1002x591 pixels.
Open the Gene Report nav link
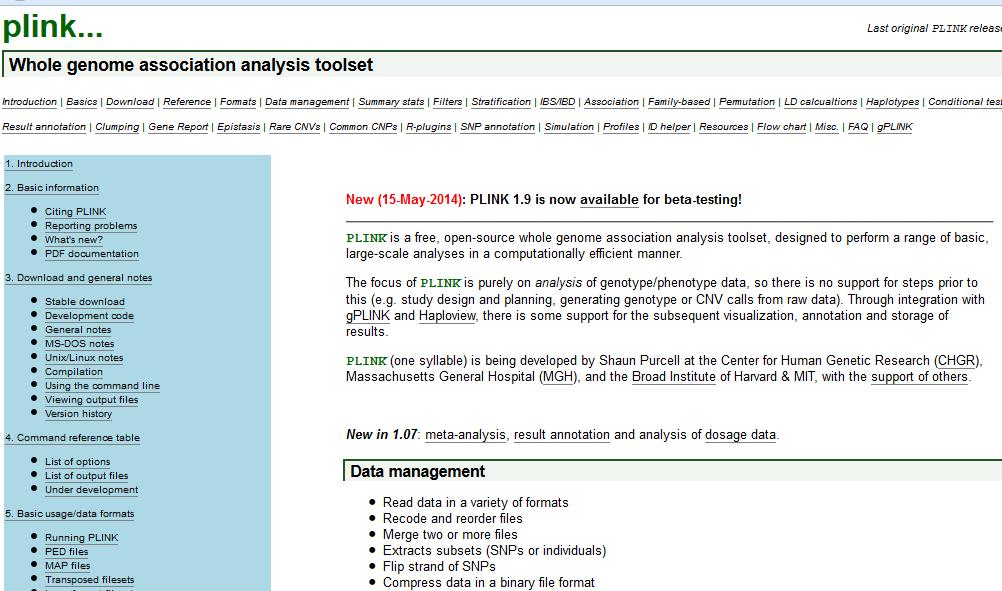coord(178,127)
